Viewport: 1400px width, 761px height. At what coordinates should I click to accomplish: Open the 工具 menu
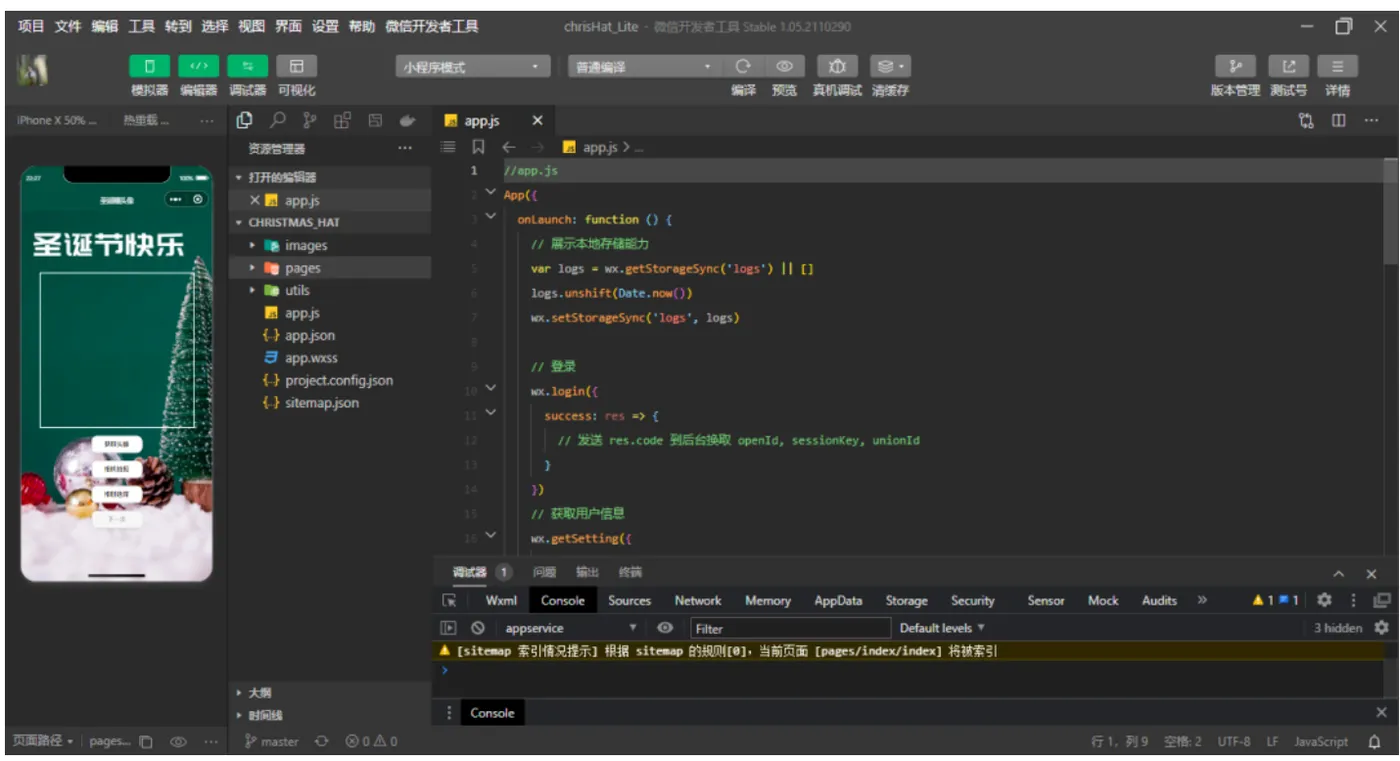tap(141, 27)
